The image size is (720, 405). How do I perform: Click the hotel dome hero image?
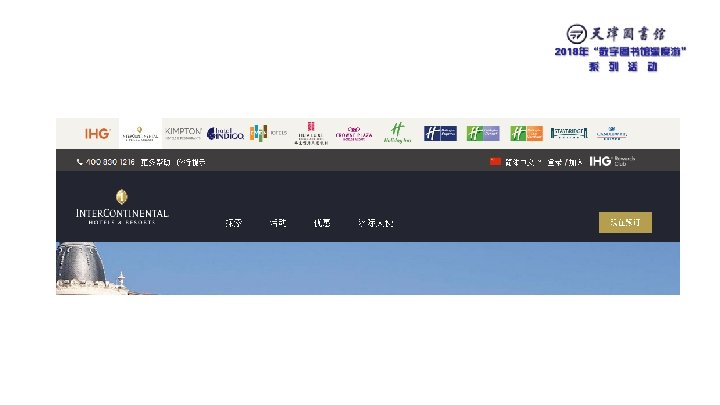[368, 268]
